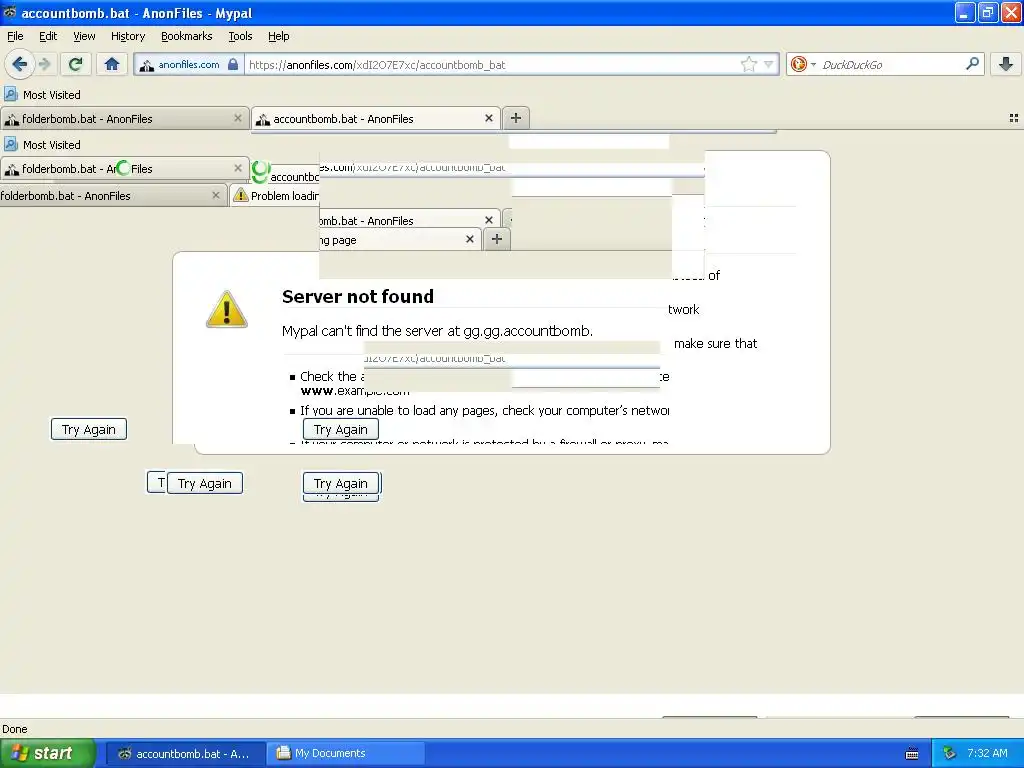This screenshot has height=768, width=1024.
Task: Click the padlock site security icon
Action: coord(233,64)
